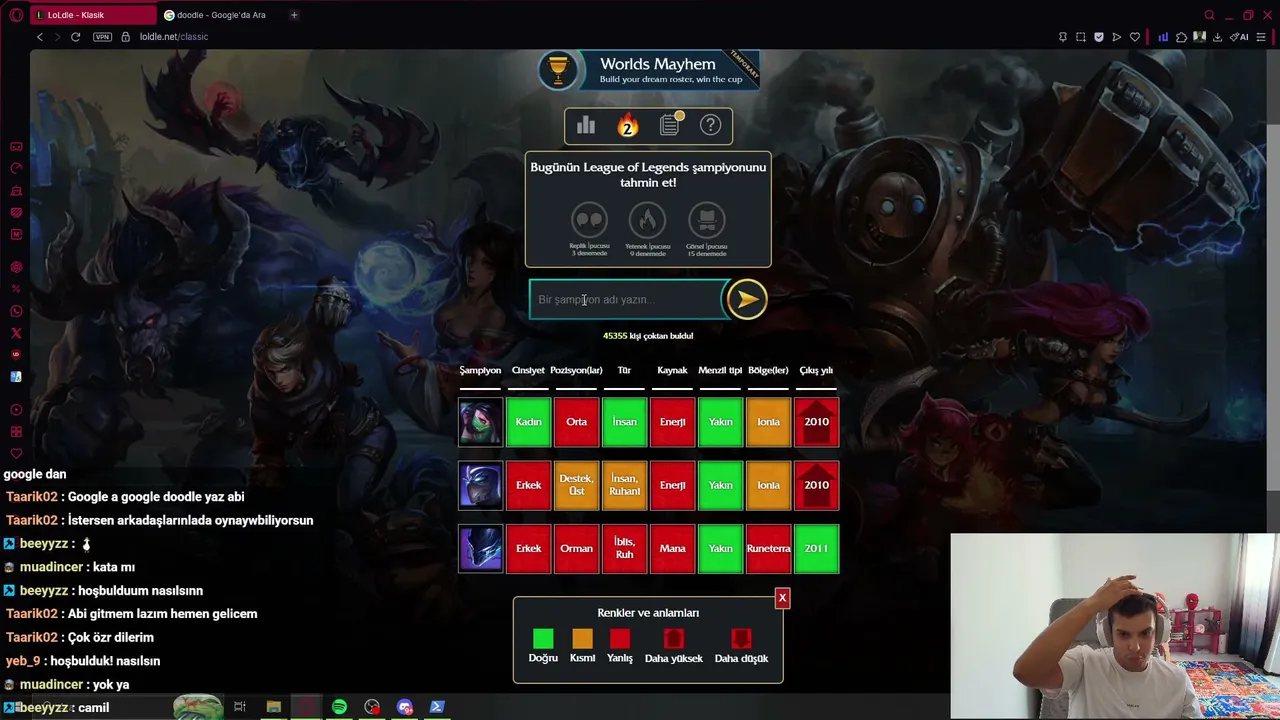The height and width of the screenshot is (720, 1280).
Task: Open the sidebar heart bookmarks icon
Action: pyautogui.click(x=16, y=454)
